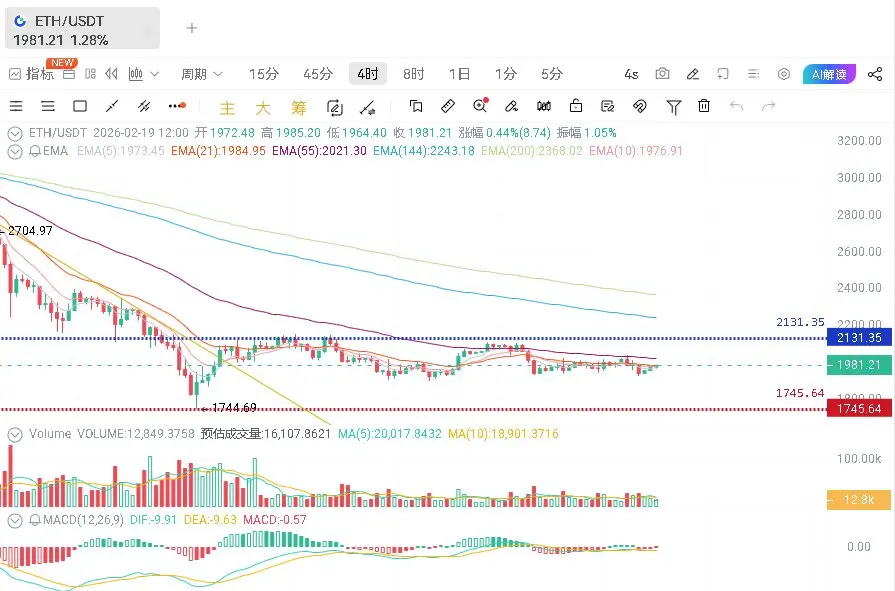
Task: Click the 大 indicator button
Action: 263,107
